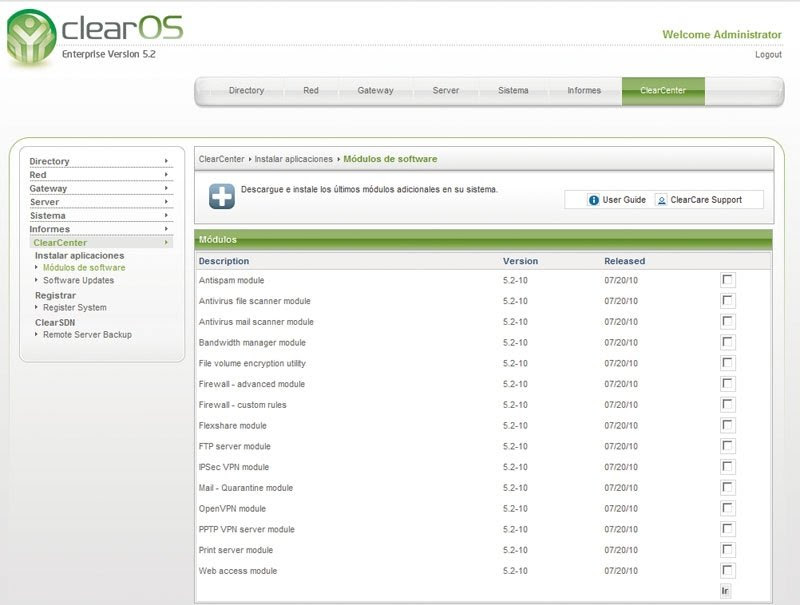Check the IPSec VPN module checkbox
800x605 pixels.
[x=727, y=467]
